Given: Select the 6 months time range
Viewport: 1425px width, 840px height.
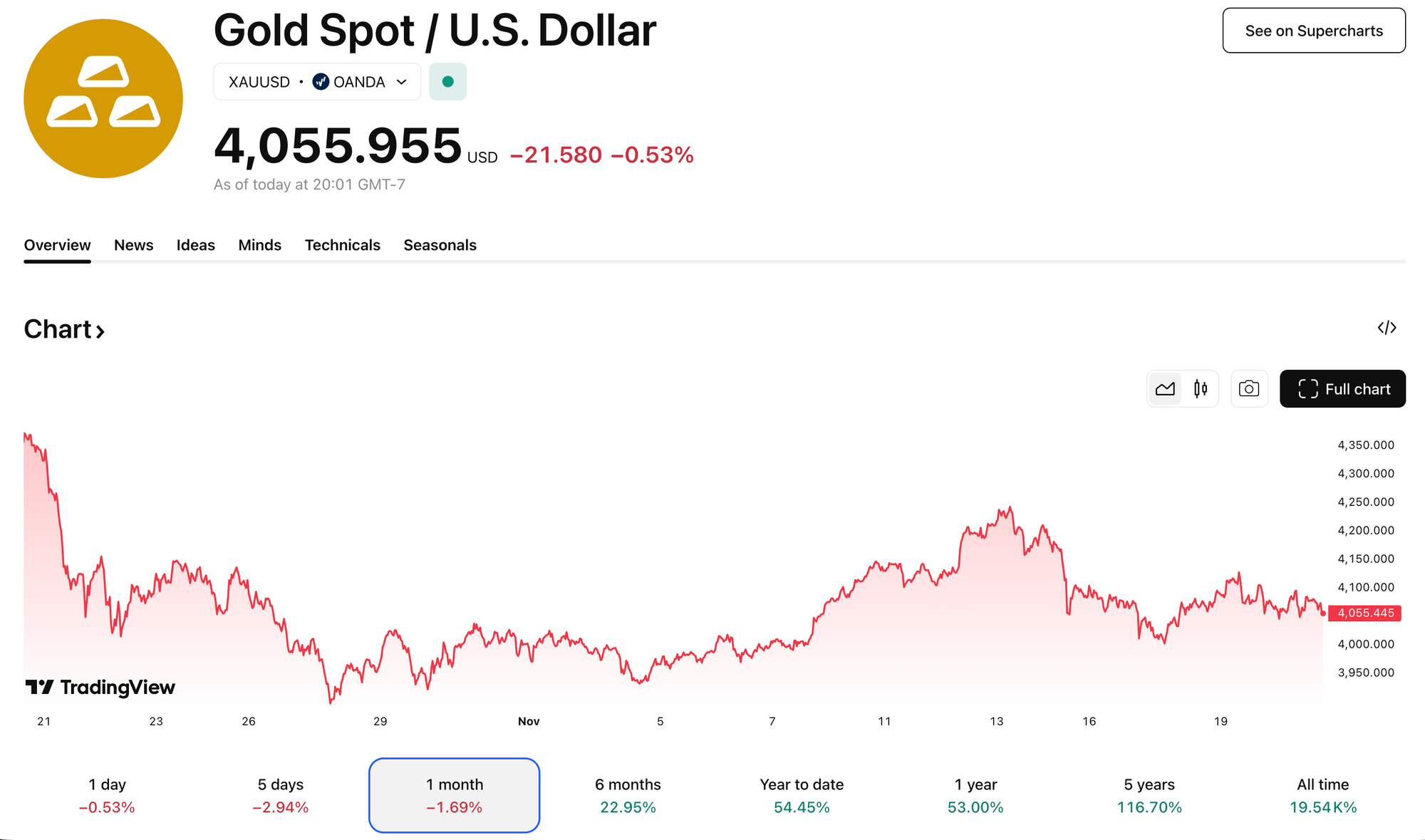Looking at the screenshot, I should [628, 795].
